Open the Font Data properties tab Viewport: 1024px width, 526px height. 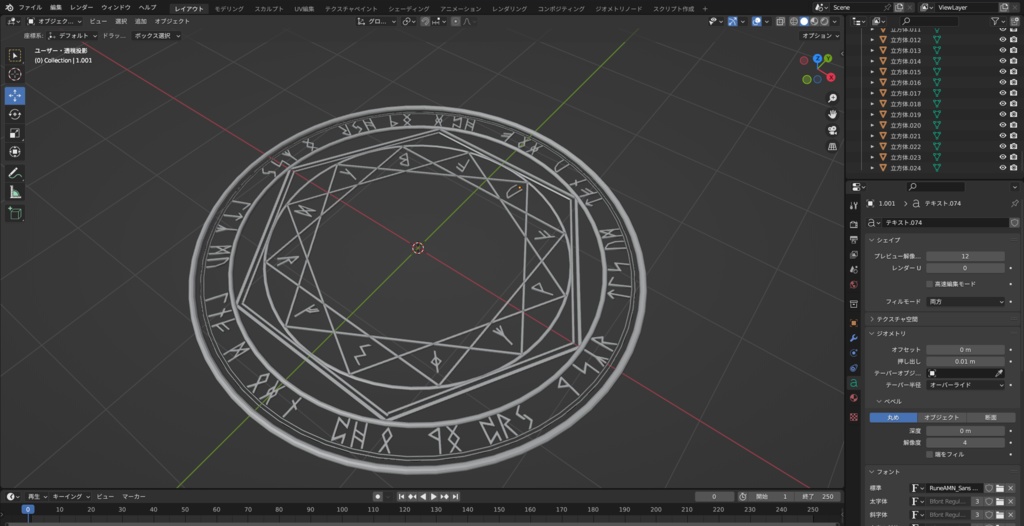pyautogui.click(x=854, y=383)
